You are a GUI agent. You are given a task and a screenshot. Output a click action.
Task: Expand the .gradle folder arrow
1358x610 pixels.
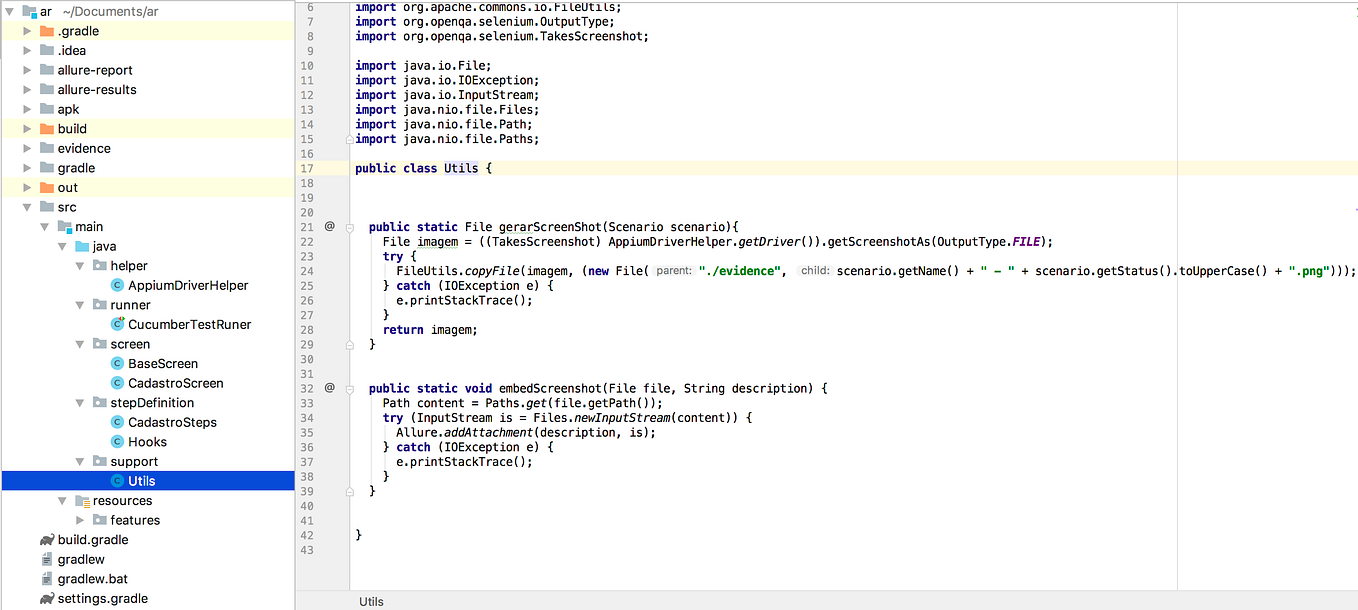point(27,31)
